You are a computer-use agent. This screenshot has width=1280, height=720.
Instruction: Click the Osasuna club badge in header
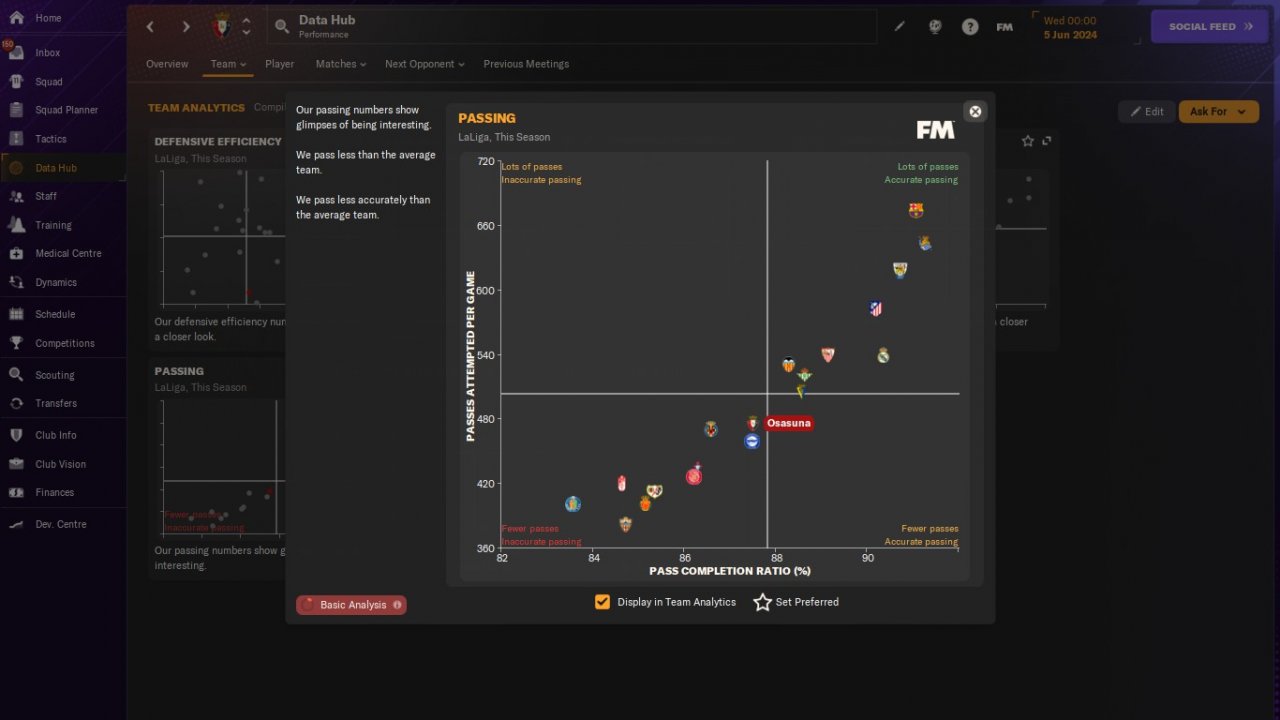[x=222, y=26]
